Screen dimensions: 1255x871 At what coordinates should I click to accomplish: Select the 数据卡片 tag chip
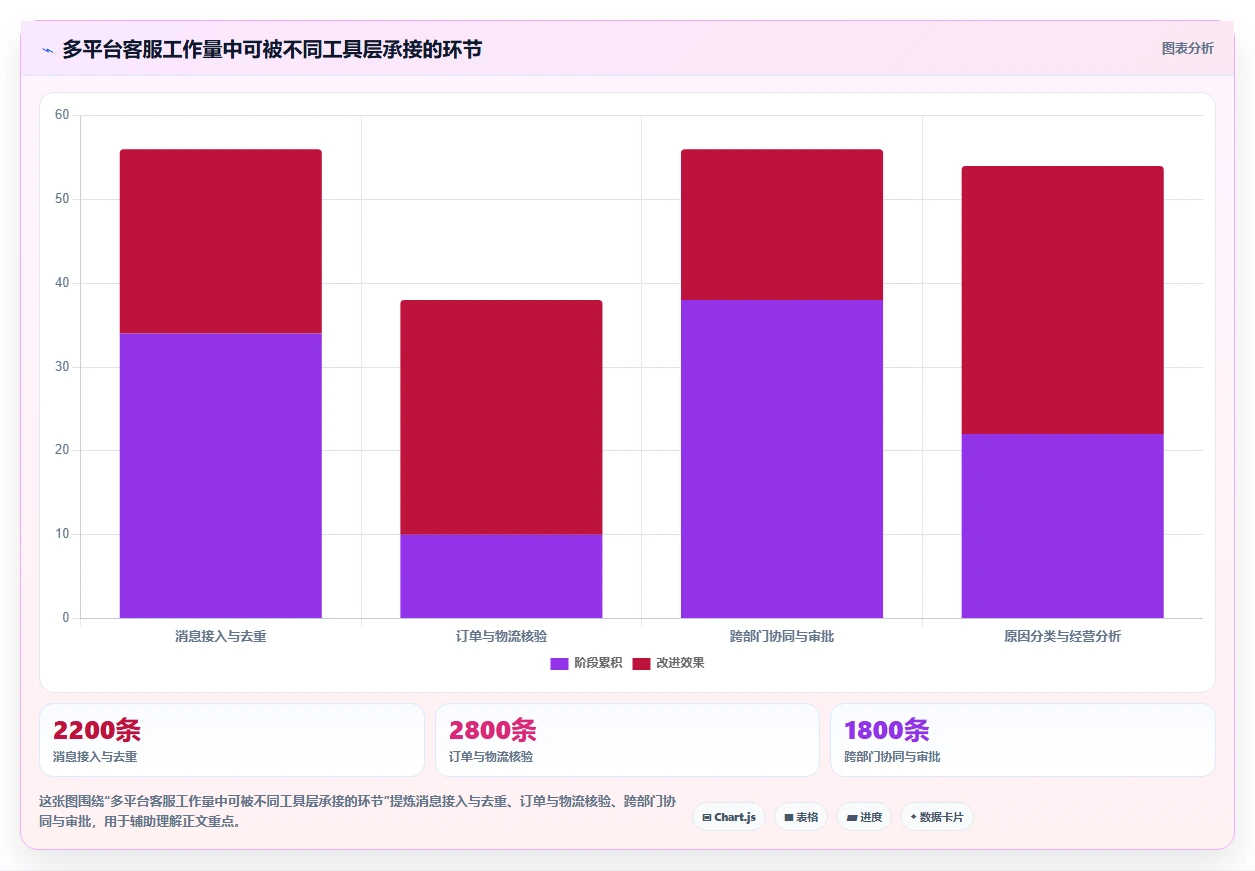937,817
